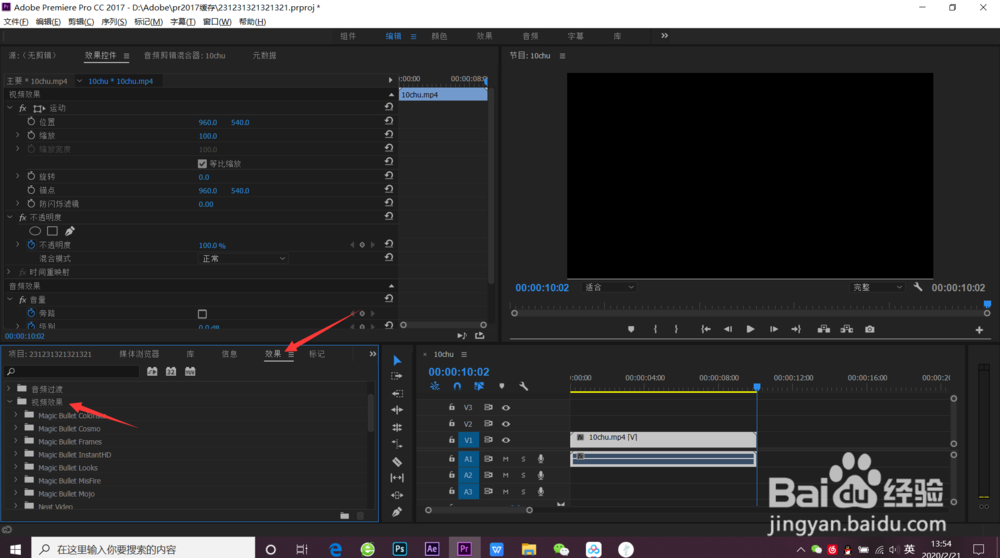Select the ellipse mask tool under Opacity
This screenshot has height=558, width=1000.
35,231
